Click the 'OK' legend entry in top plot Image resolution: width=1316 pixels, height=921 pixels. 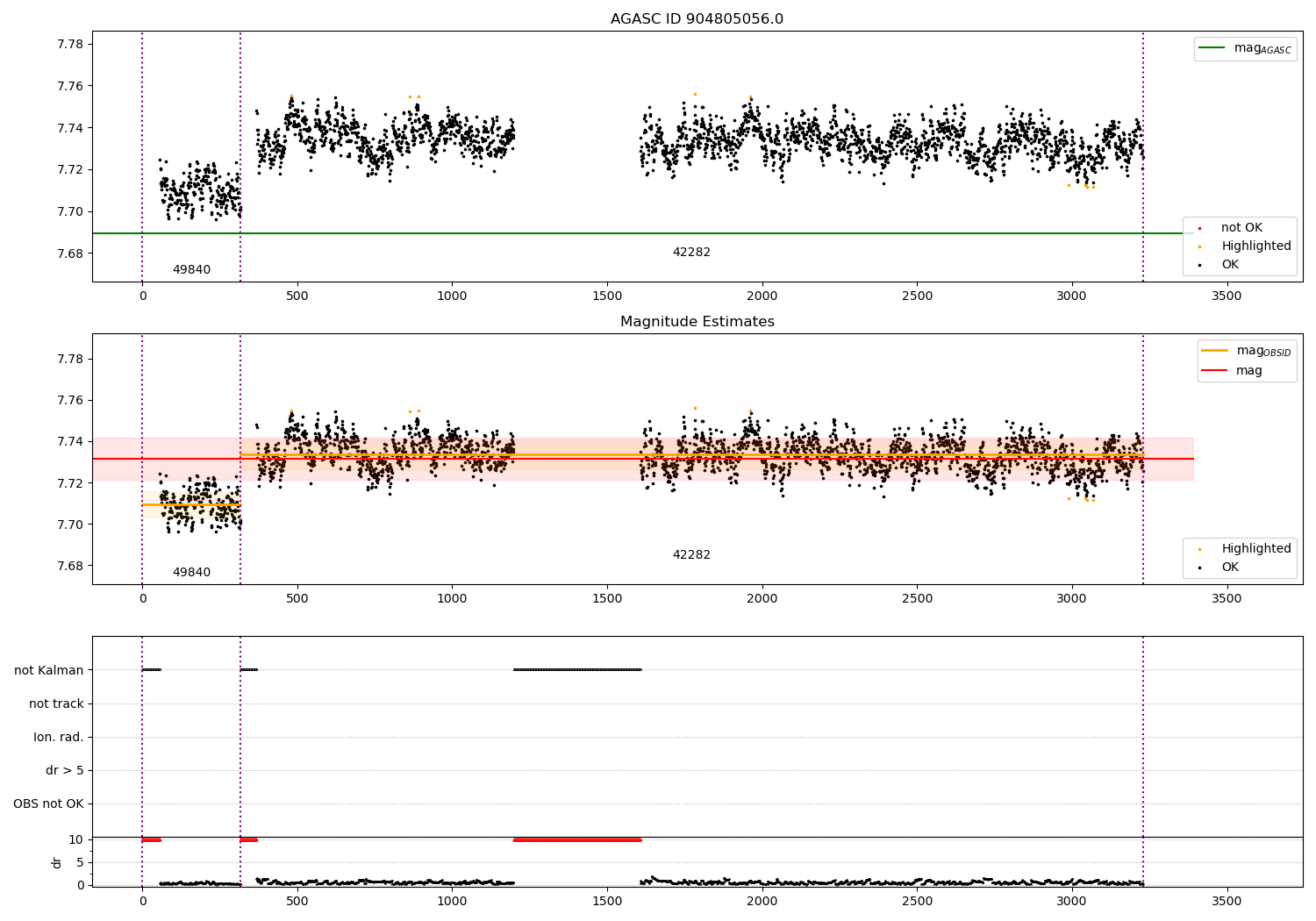coord(1230,265)
